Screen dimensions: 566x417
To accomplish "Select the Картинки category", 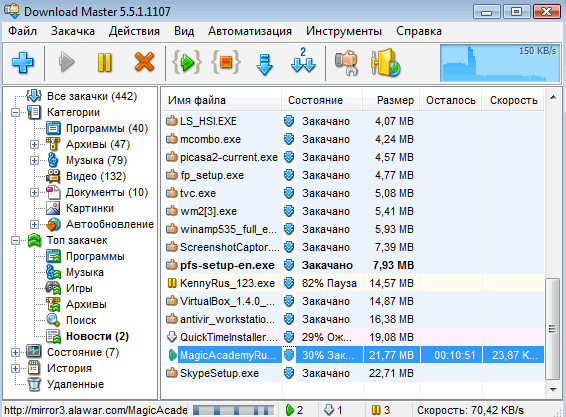I will point(90,208).
